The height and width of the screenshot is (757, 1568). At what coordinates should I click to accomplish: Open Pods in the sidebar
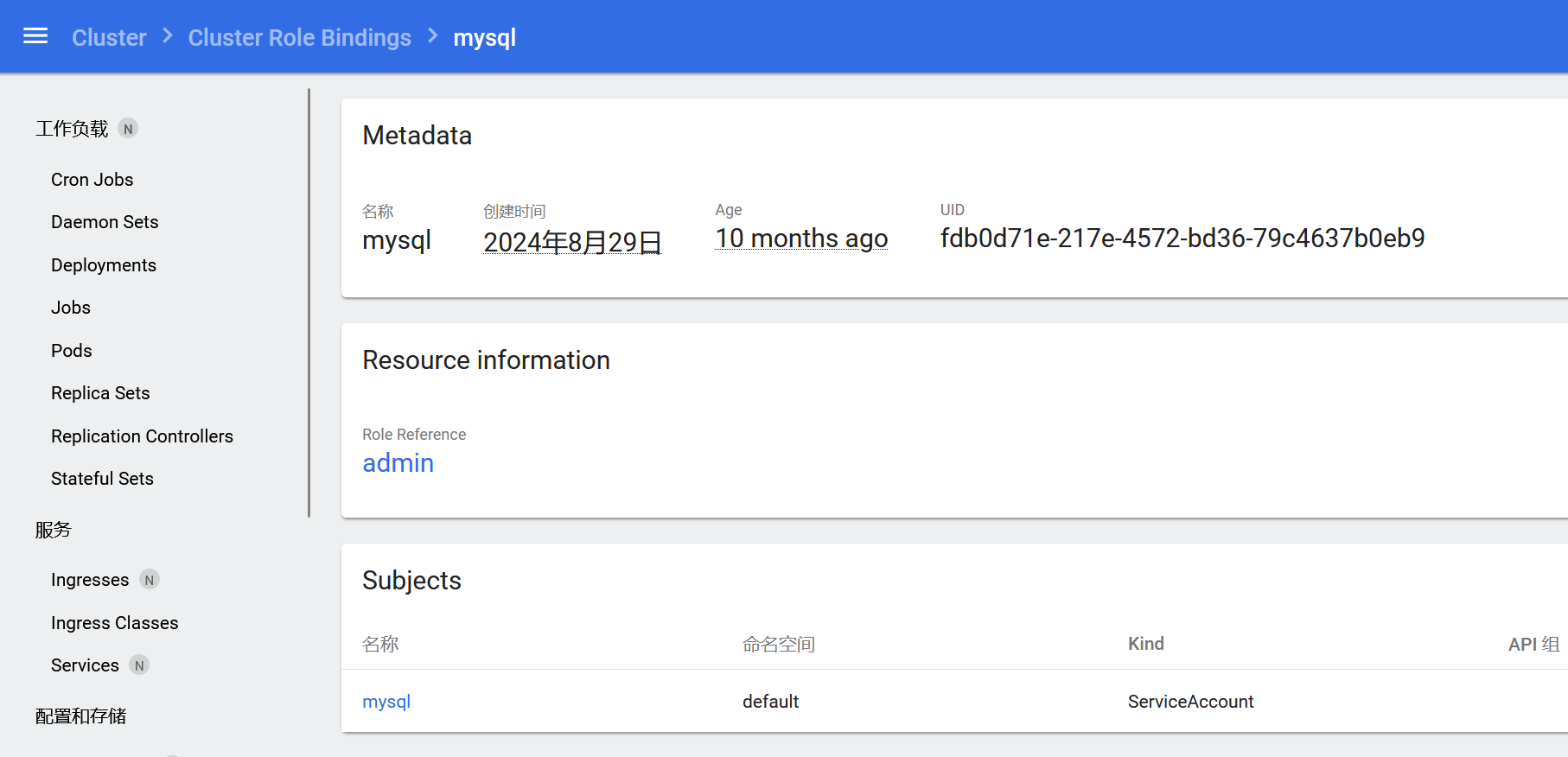tap(72, 351)
